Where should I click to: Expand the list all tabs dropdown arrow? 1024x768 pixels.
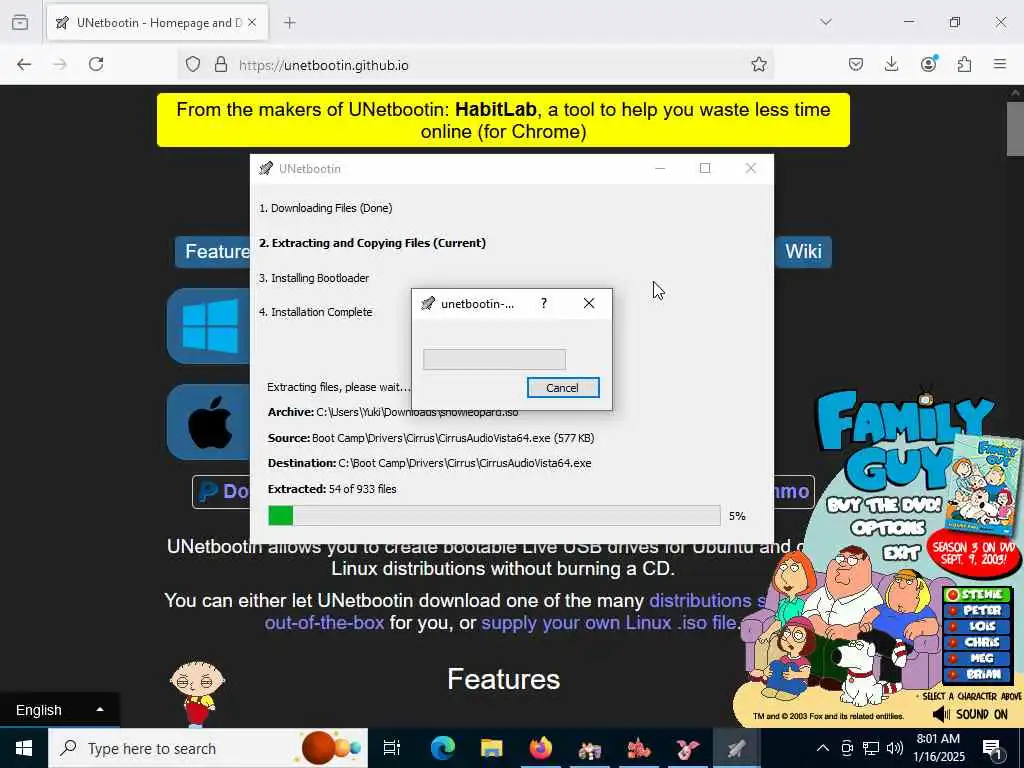pos(826,22)
